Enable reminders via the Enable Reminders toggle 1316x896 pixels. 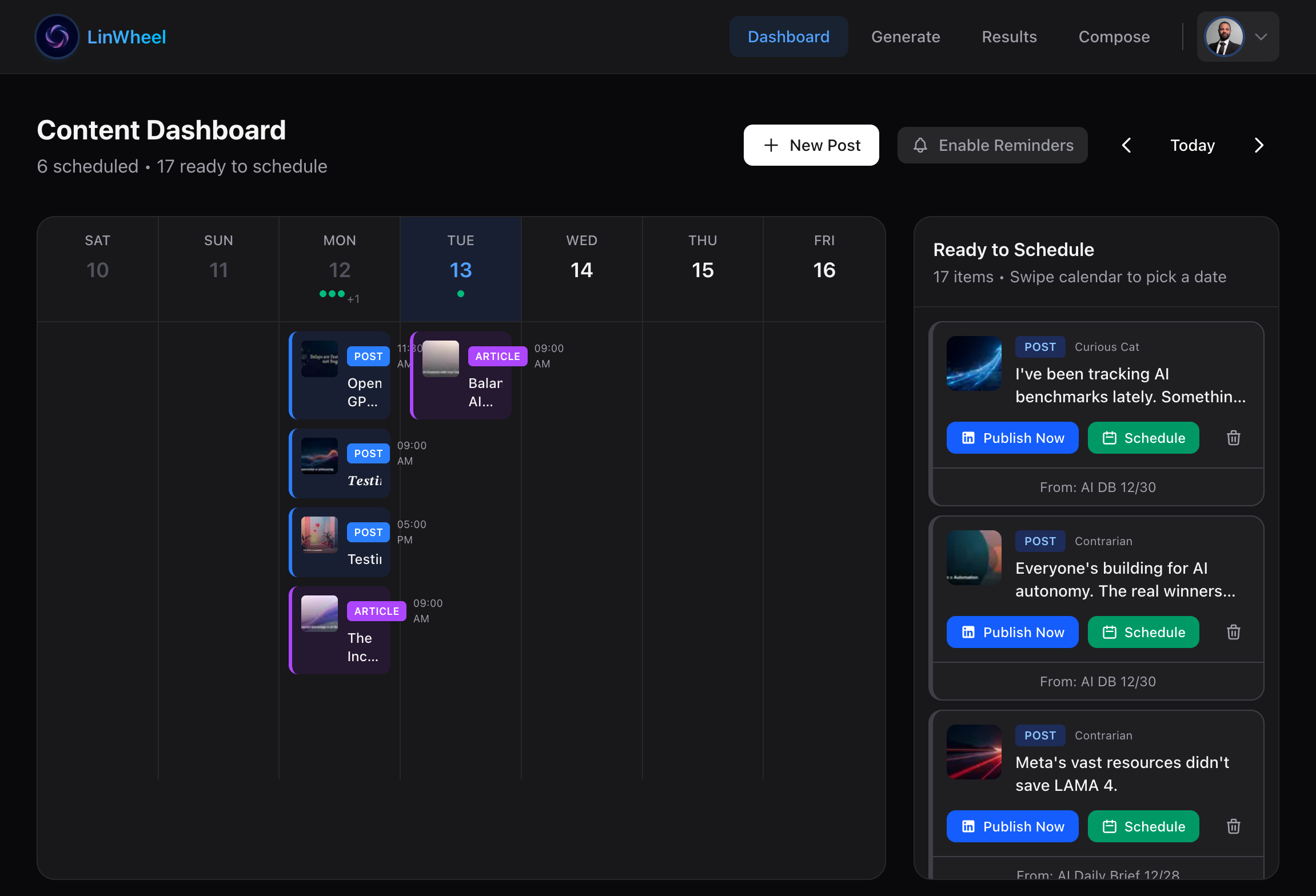[x=992, y=145]
